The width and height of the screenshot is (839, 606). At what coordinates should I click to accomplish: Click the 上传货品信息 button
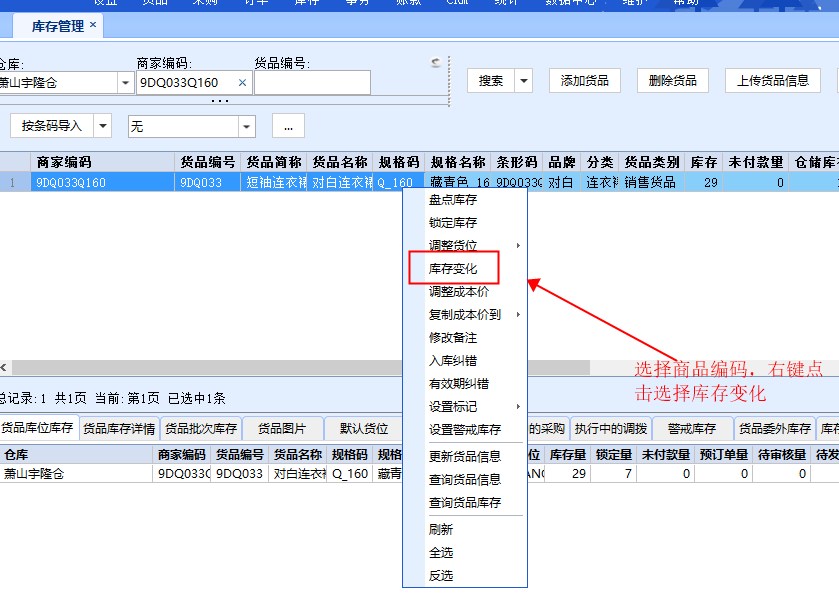(772, 81)
